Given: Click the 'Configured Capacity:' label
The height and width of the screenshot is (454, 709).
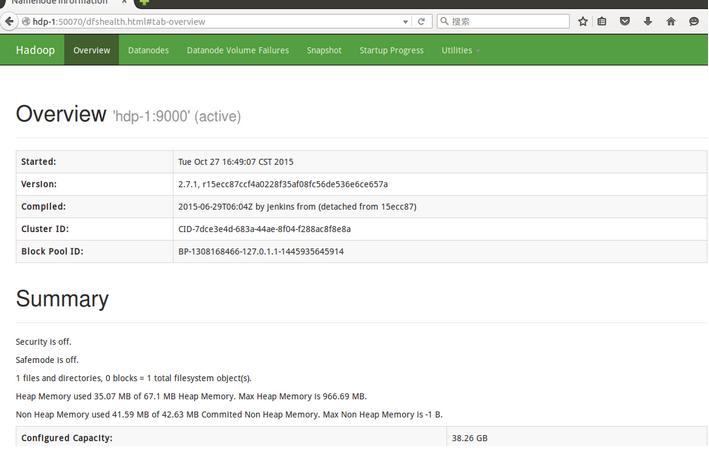Looking at the screenshot, I should (66, 438).
